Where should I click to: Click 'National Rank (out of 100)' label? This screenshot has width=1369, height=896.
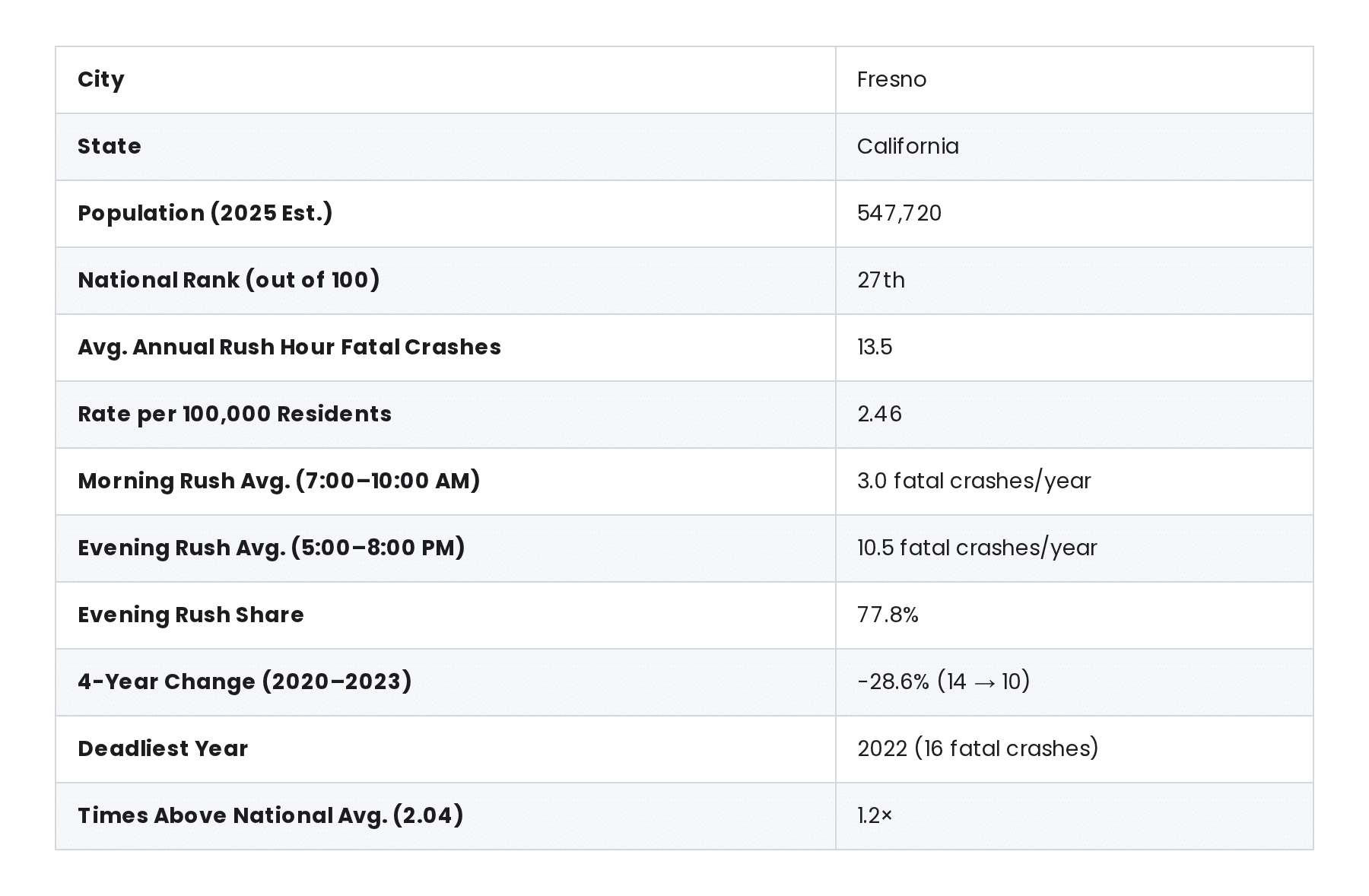228,281
